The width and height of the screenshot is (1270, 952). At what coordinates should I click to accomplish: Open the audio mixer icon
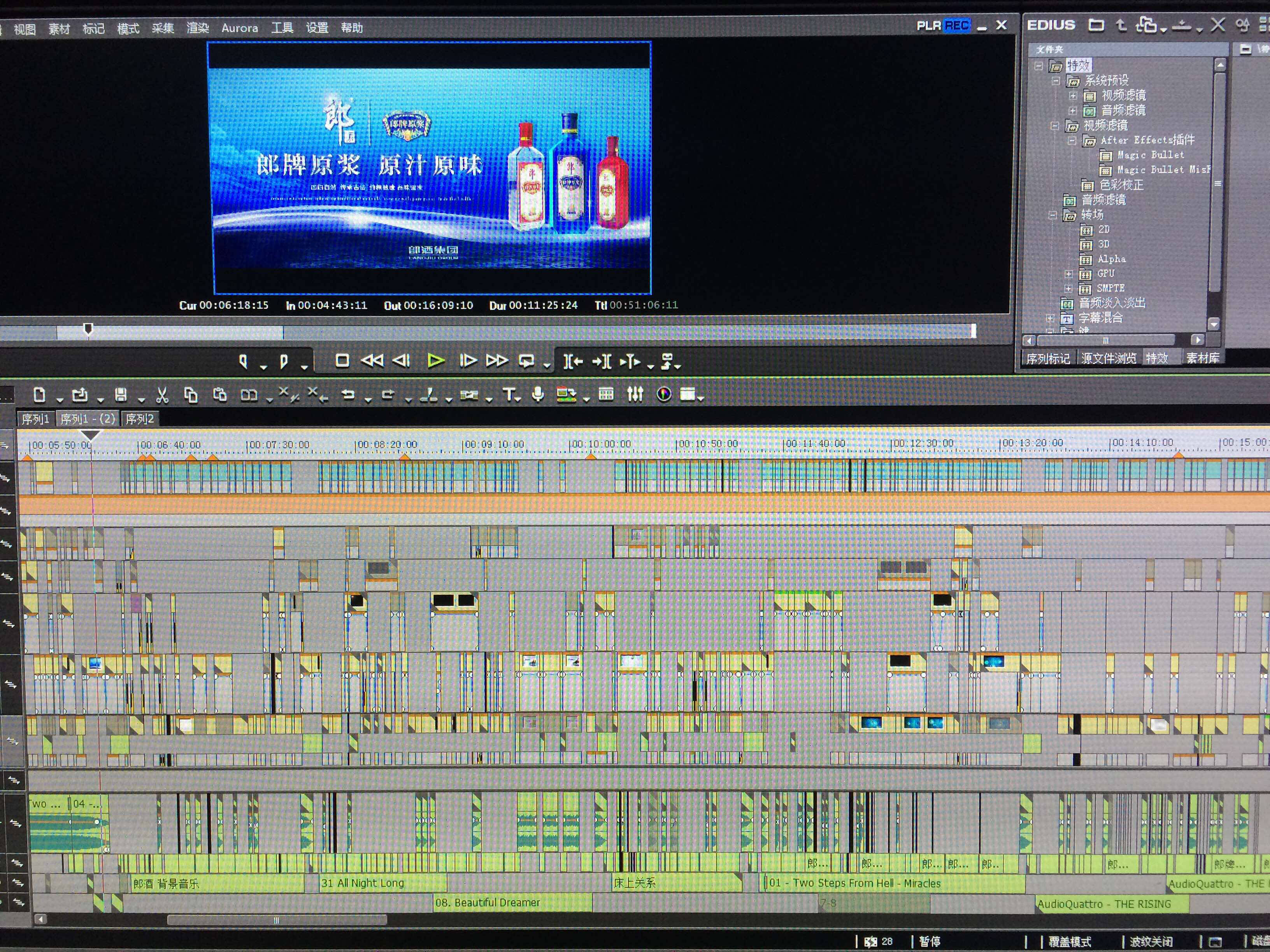635,394
